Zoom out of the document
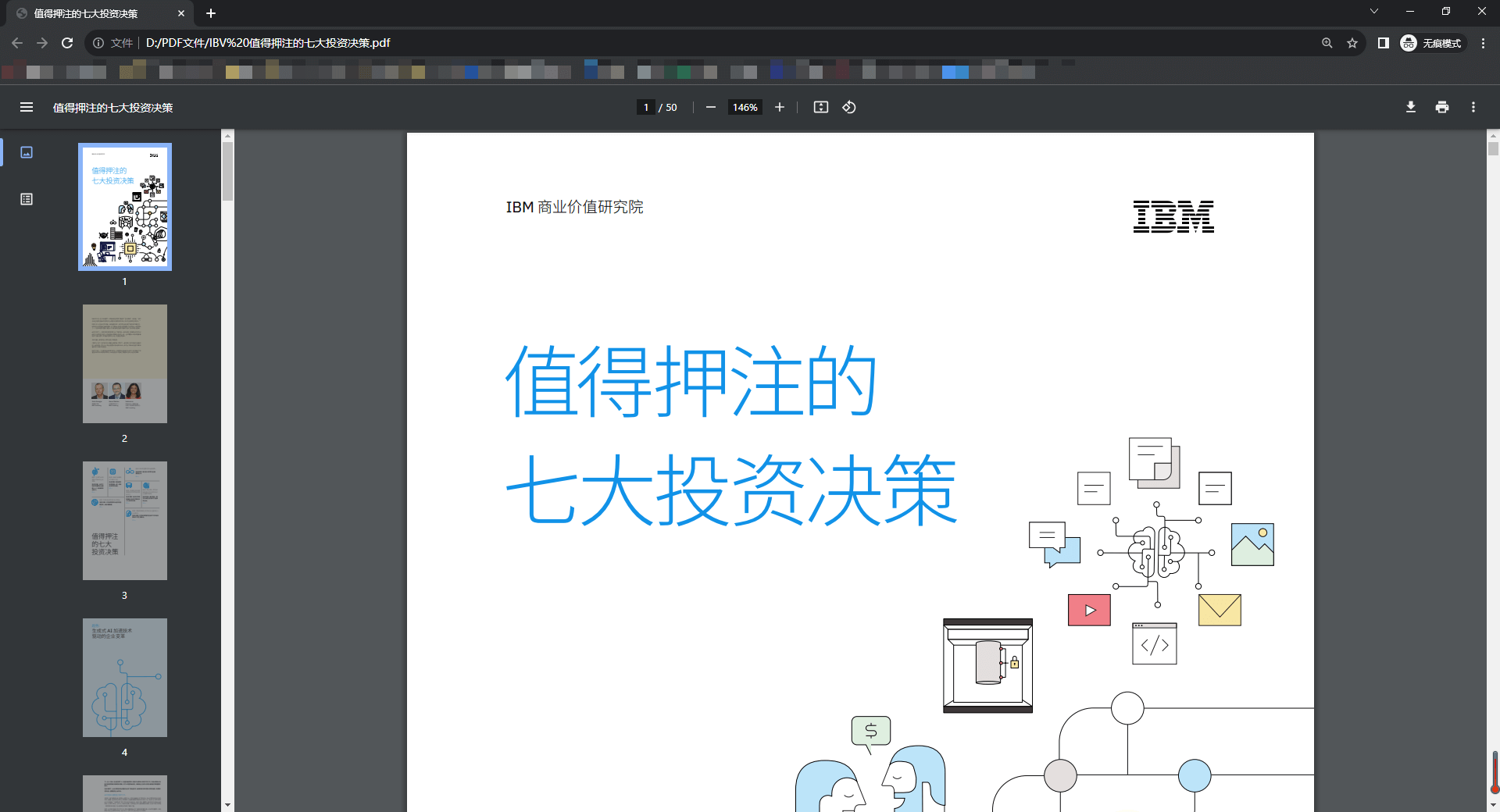The width and height of the screenshot is (1500, 812). (x=710, y=107)
